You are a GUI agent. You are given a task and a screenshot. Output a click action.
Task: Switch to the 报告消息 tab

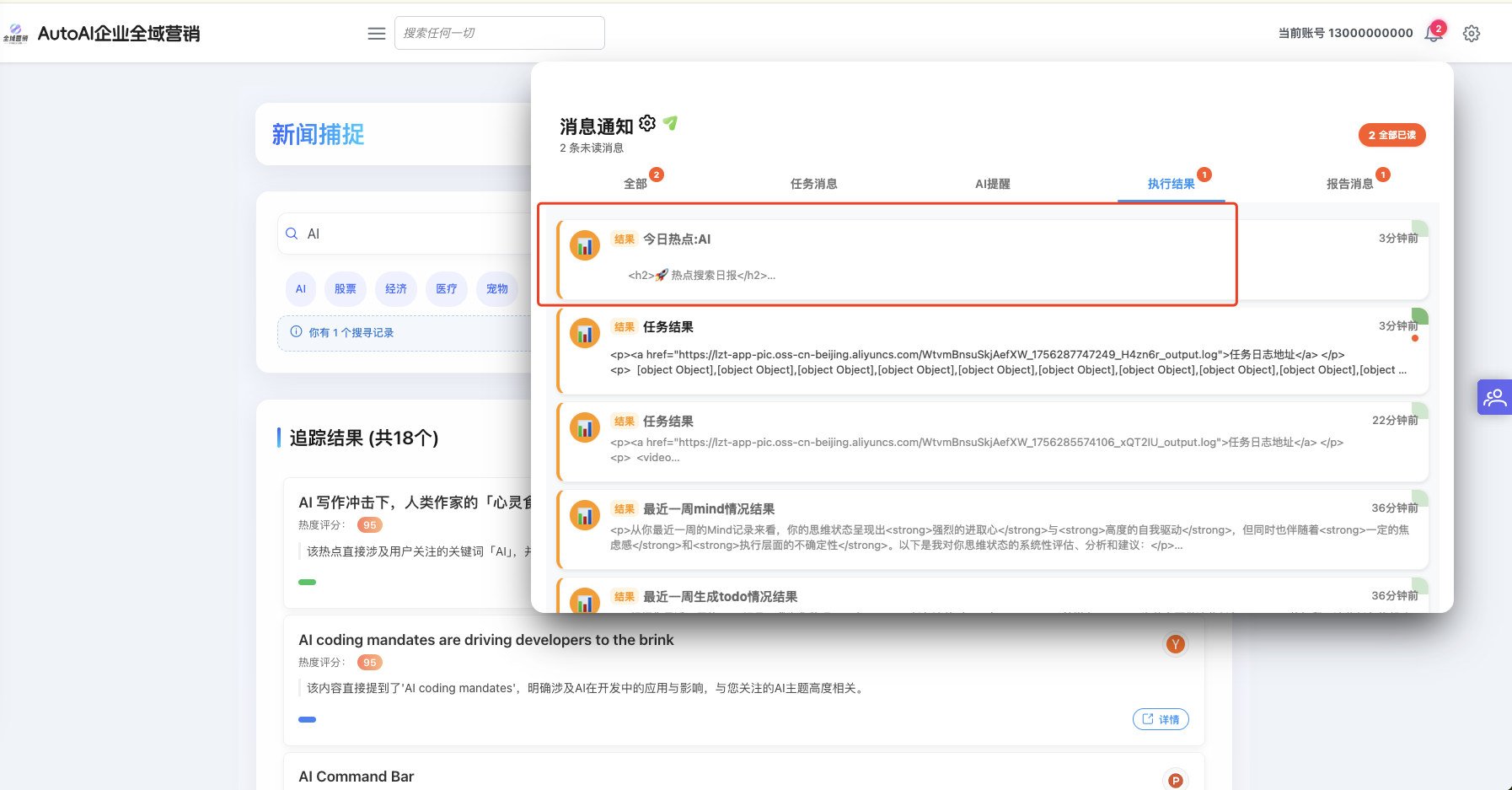click(x=1349, y=184)
